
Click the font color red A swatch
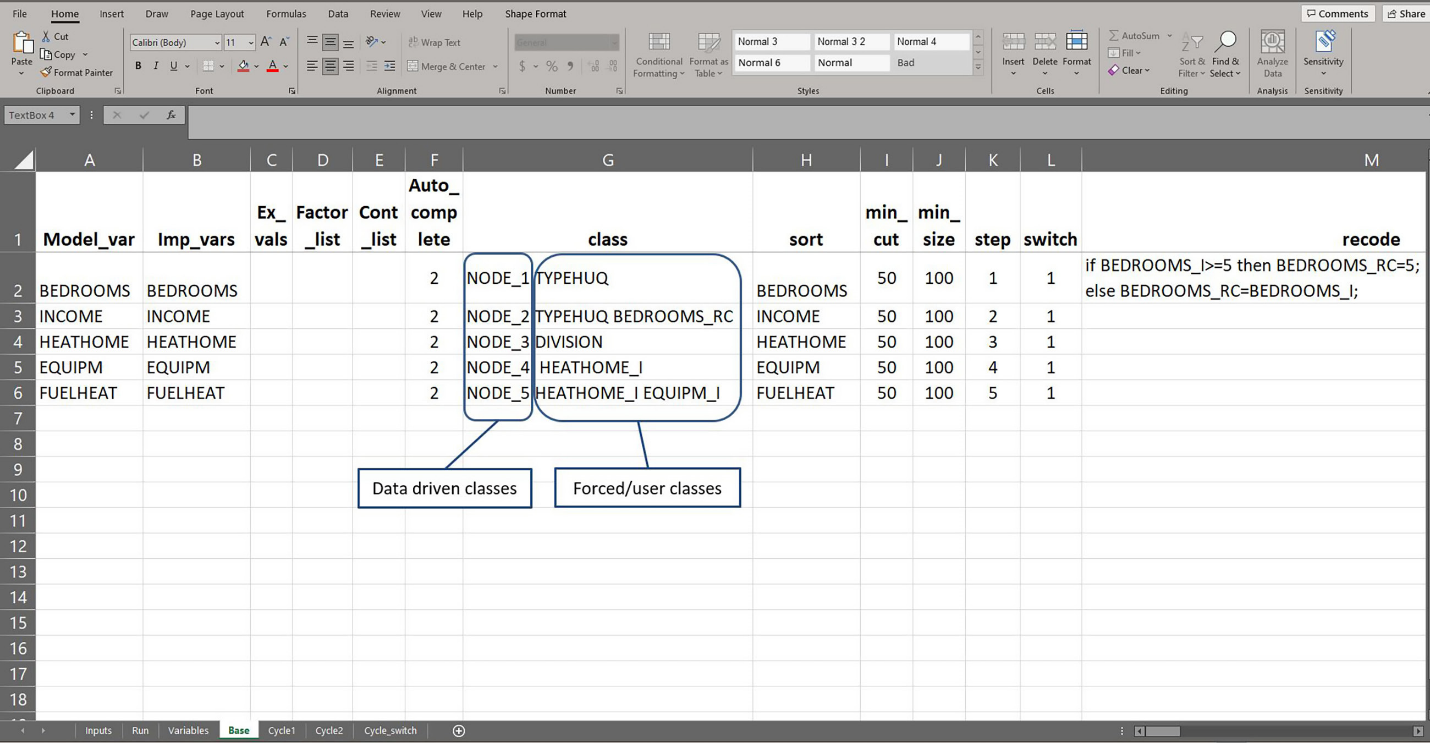pyautogui.click(x=272, y=66)
